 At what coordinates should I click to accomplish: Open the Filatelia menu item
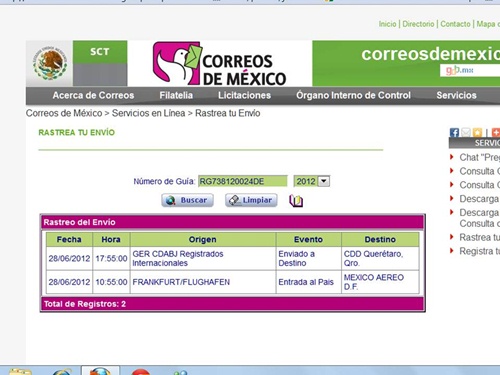pos(176,95)
